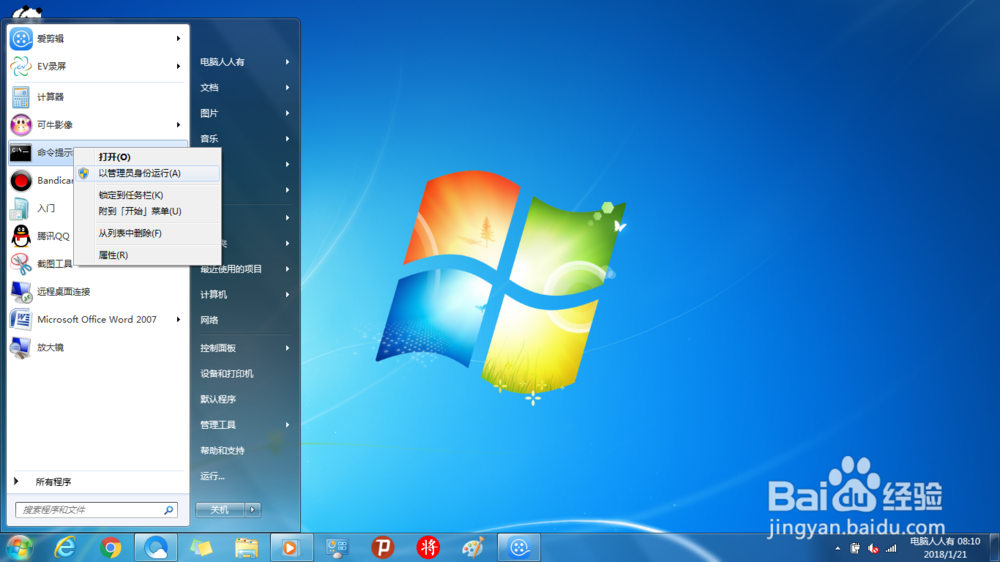Image resolution: width=1000 pixels, height=562 pixels.
Task: Click the Windows Start orb
Action: [19, 547]
